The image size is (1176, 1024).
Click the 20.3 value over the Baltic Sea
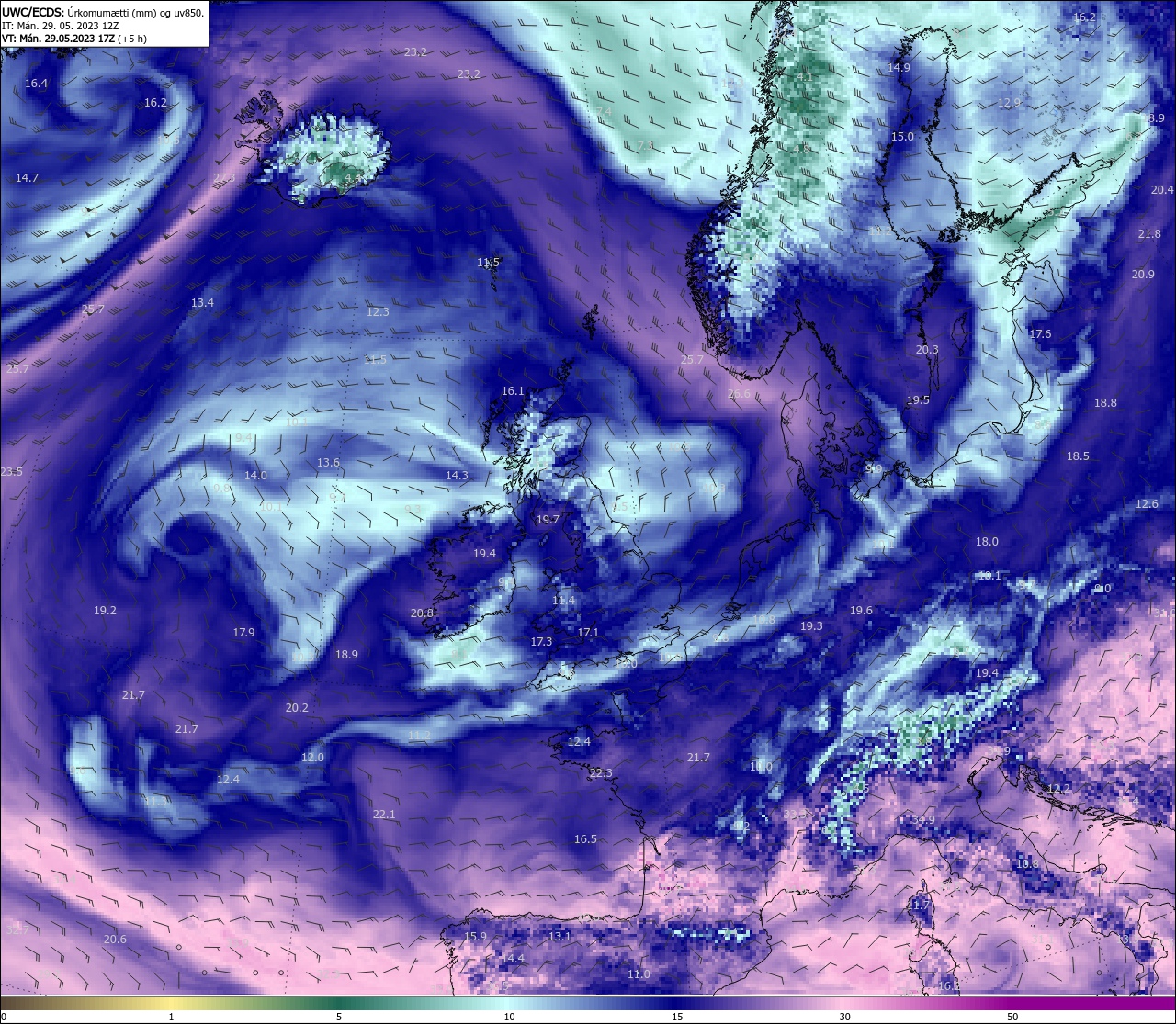pyautogui.click(x=927, y=350)
